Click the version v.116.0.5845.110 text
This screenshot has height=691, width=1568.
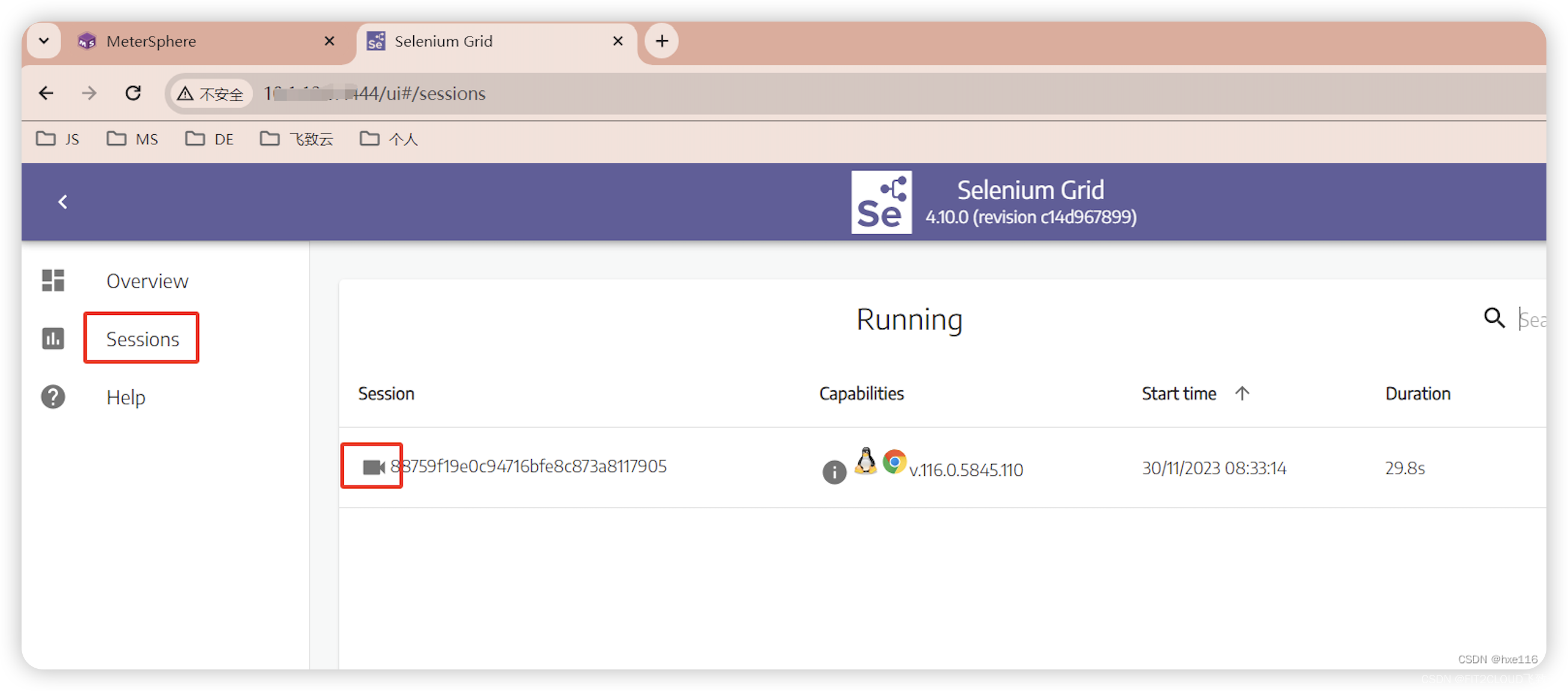click(x=965, y=469)
